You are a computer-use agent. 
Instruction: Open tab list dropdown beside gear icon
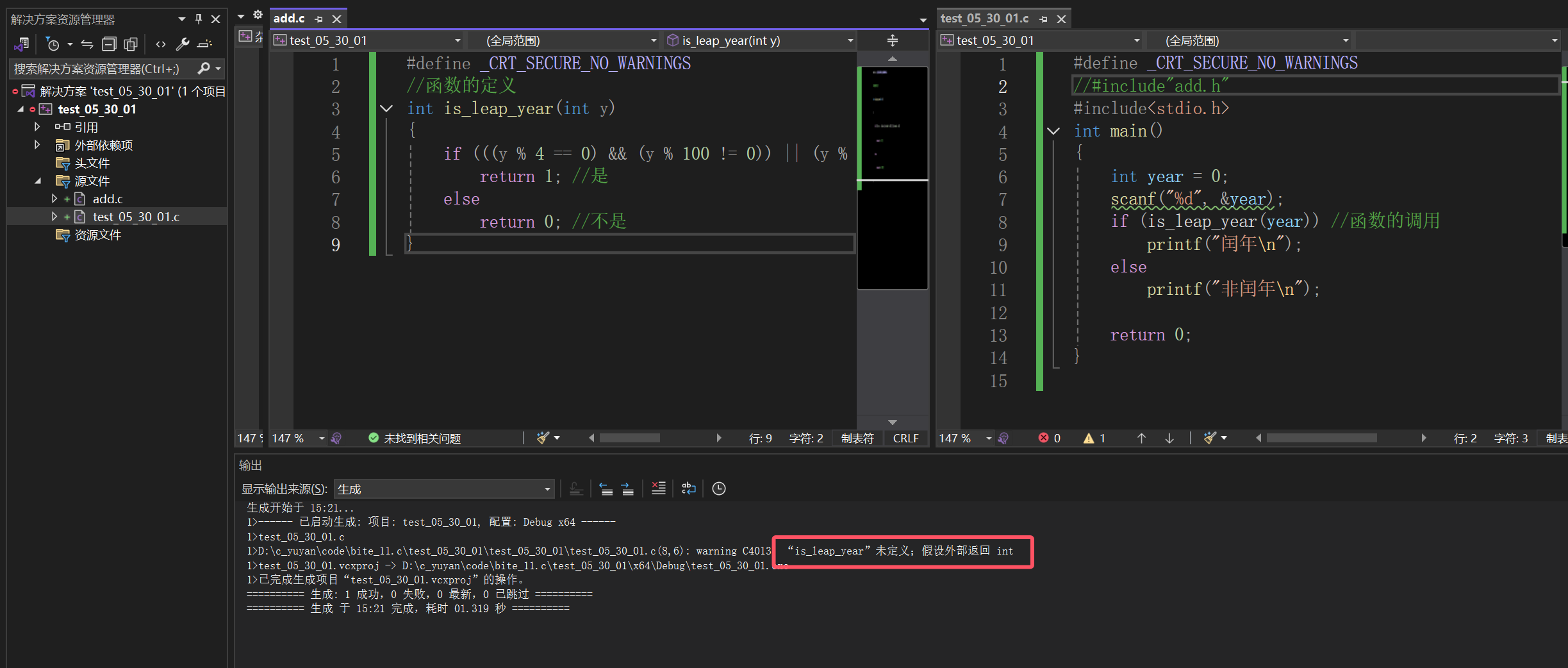(x=241, y=16)
